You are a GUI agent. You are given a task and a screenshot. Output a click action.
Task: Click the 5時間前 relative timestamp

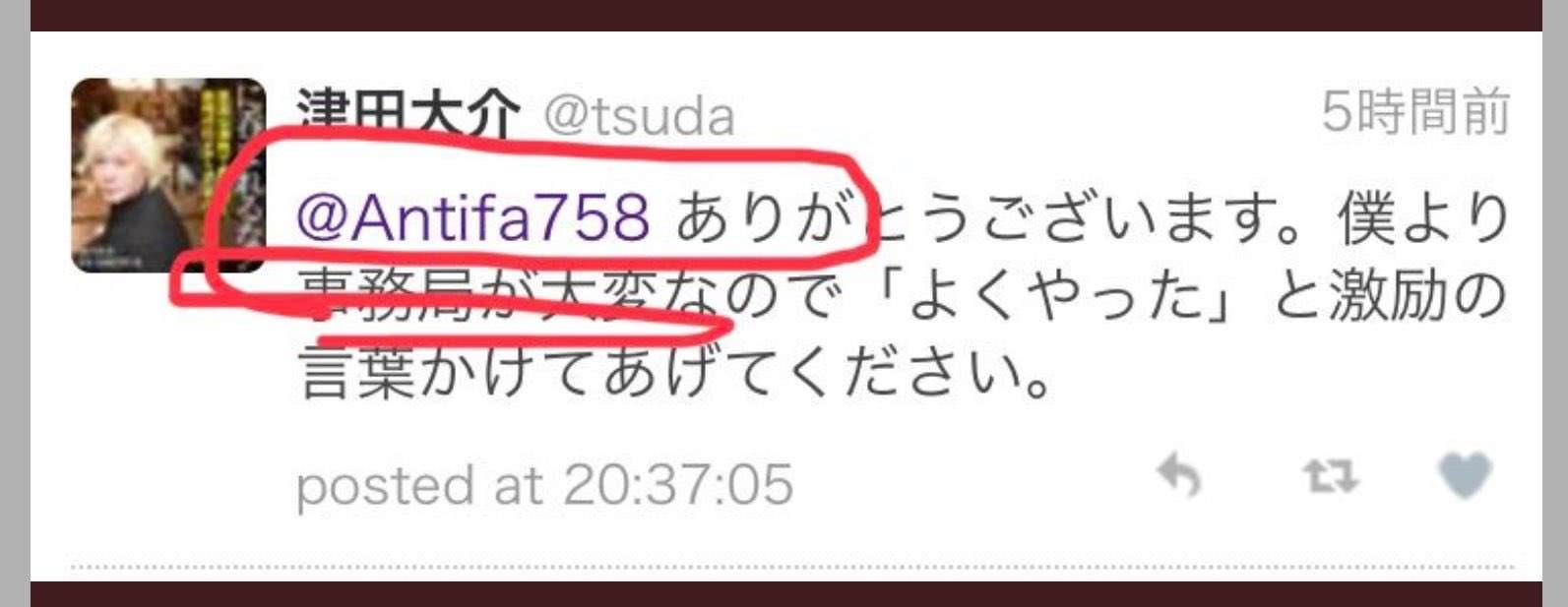[x=1415, y=111]
